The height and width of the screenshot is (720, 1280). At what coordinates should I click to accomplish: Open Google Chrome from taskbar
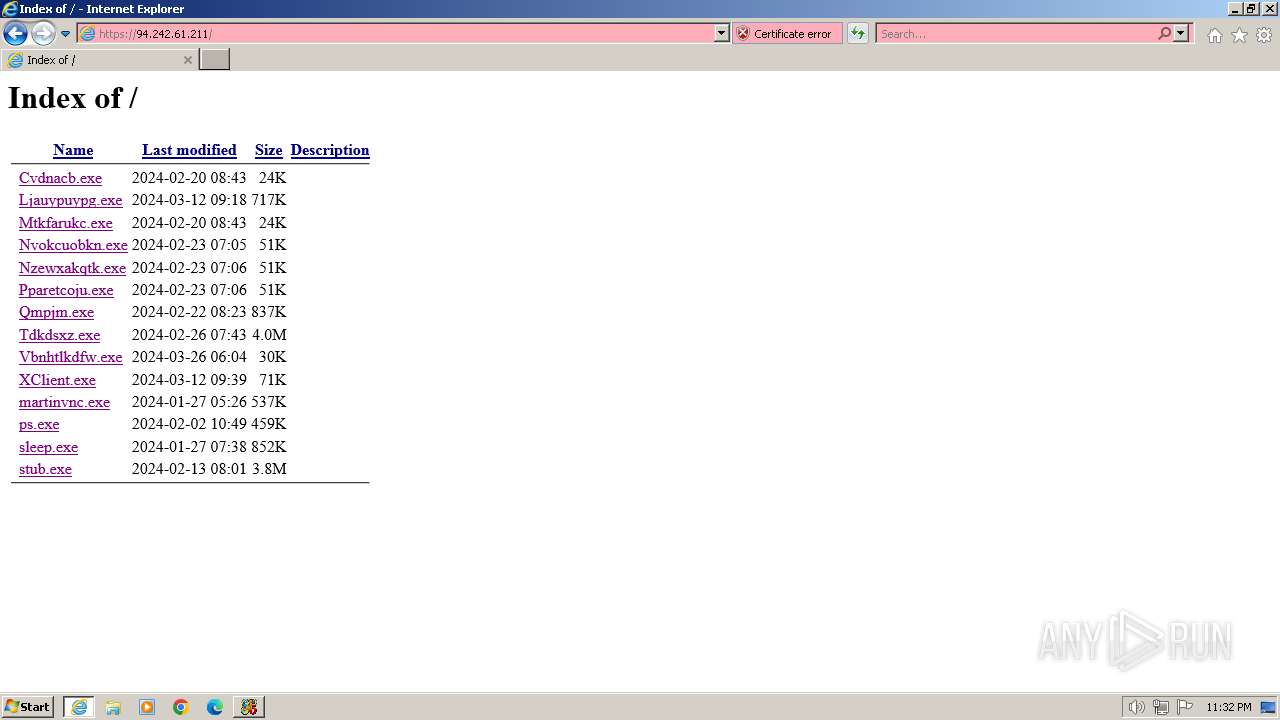point(181,707)
